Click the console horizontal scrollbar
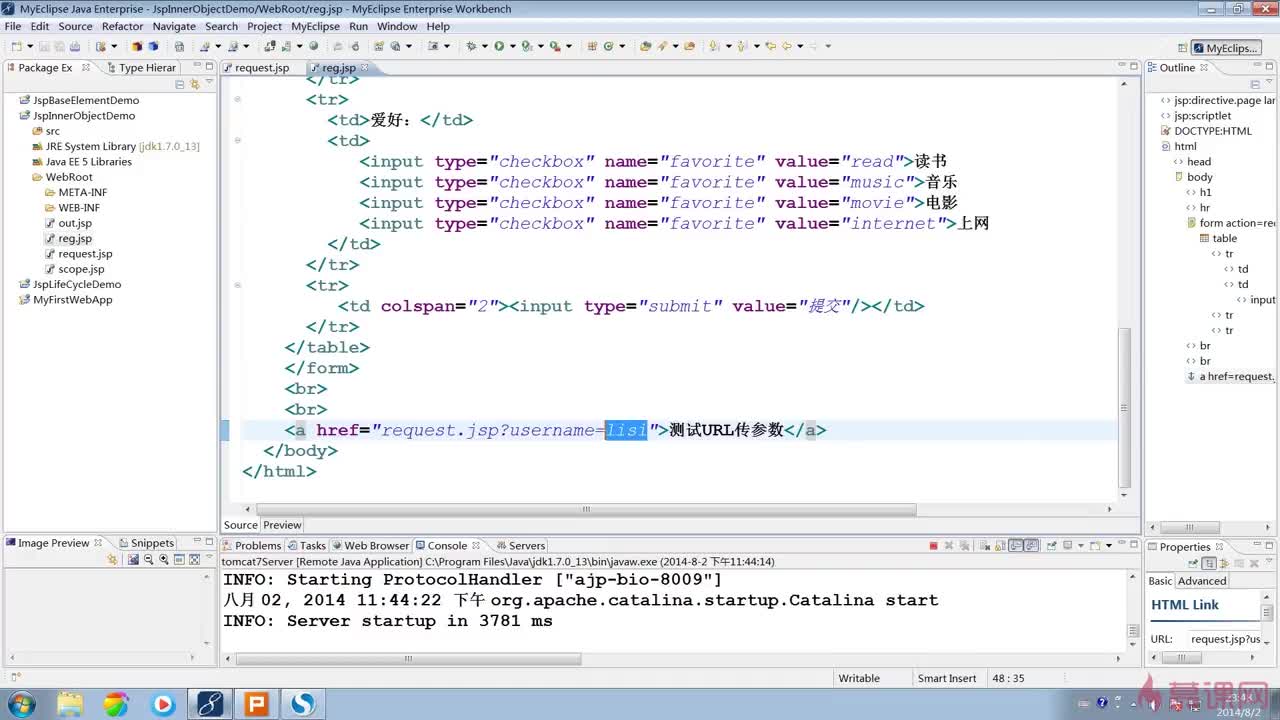The image size is (1280, 720). [408, 659]
